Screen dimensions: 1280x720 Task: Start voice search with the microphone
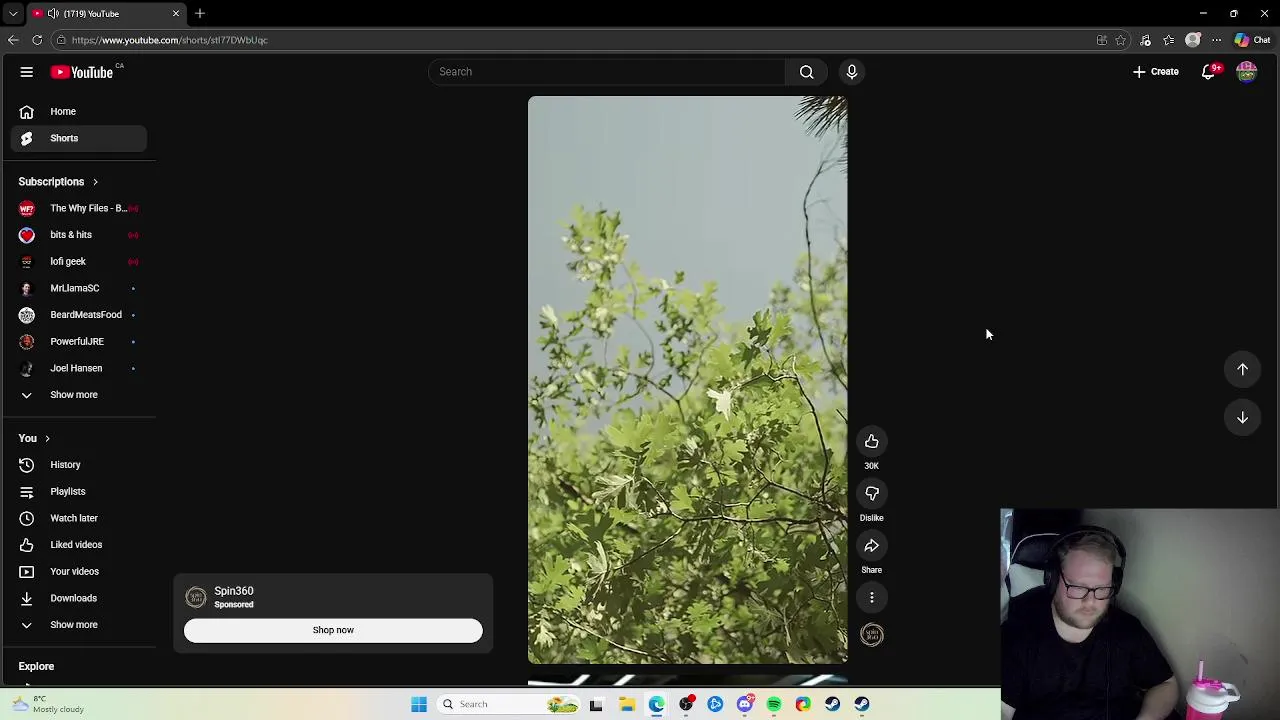coord(852,72)
